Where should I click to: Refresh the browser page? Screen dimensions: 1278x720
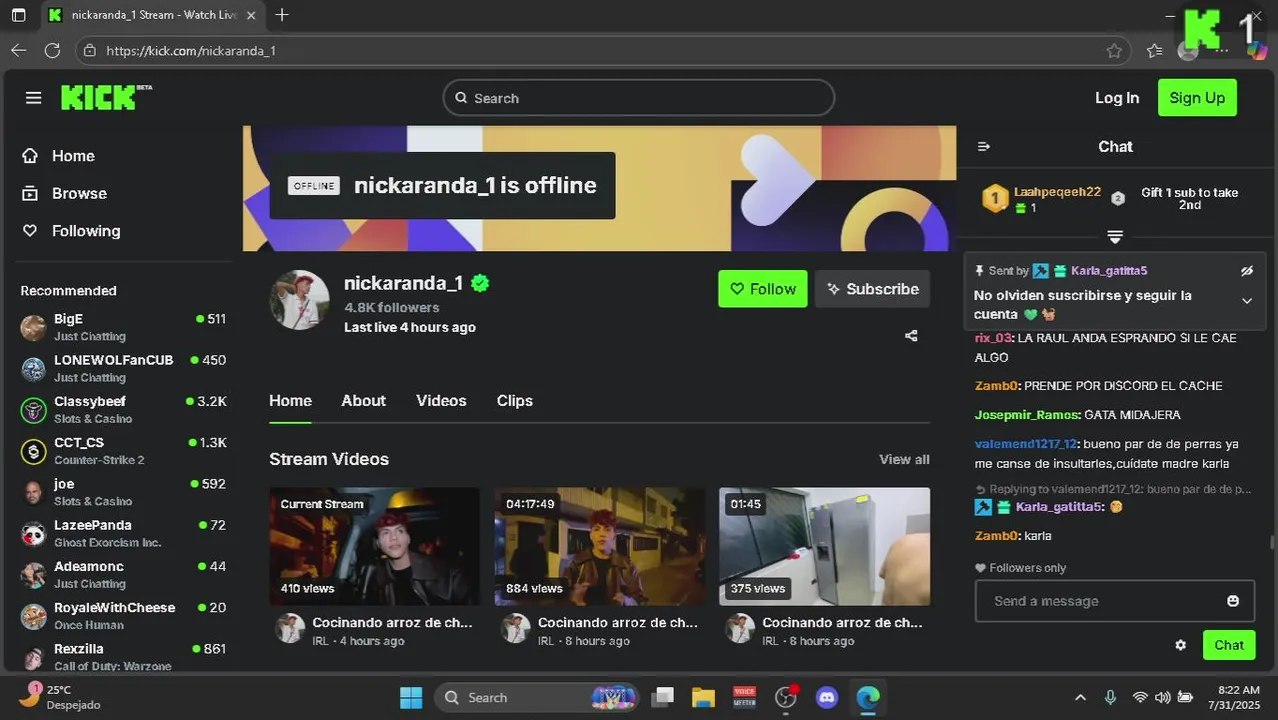coord(53,51)
